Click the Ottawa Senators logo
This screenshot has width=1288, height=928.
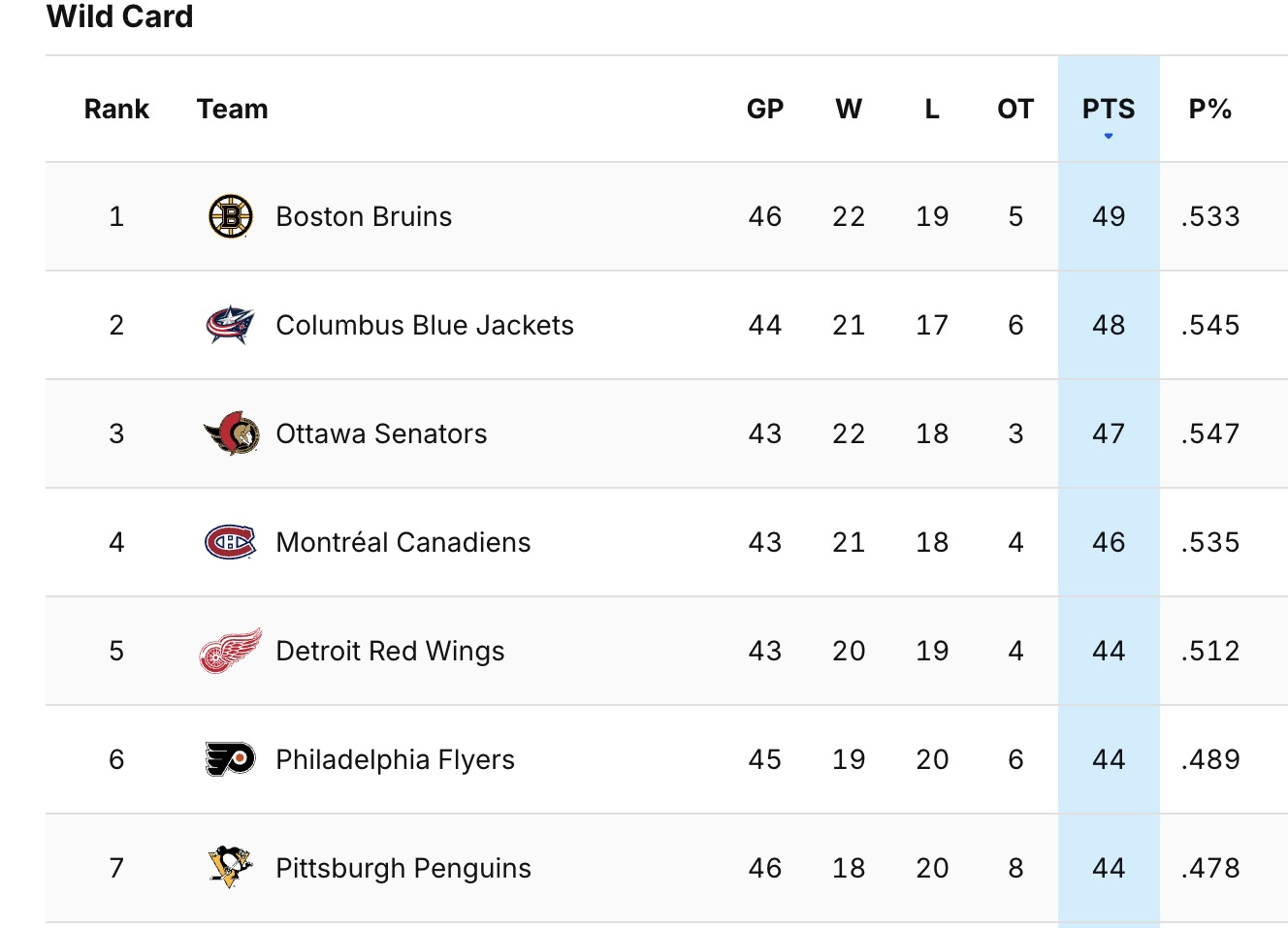(231, 433)
